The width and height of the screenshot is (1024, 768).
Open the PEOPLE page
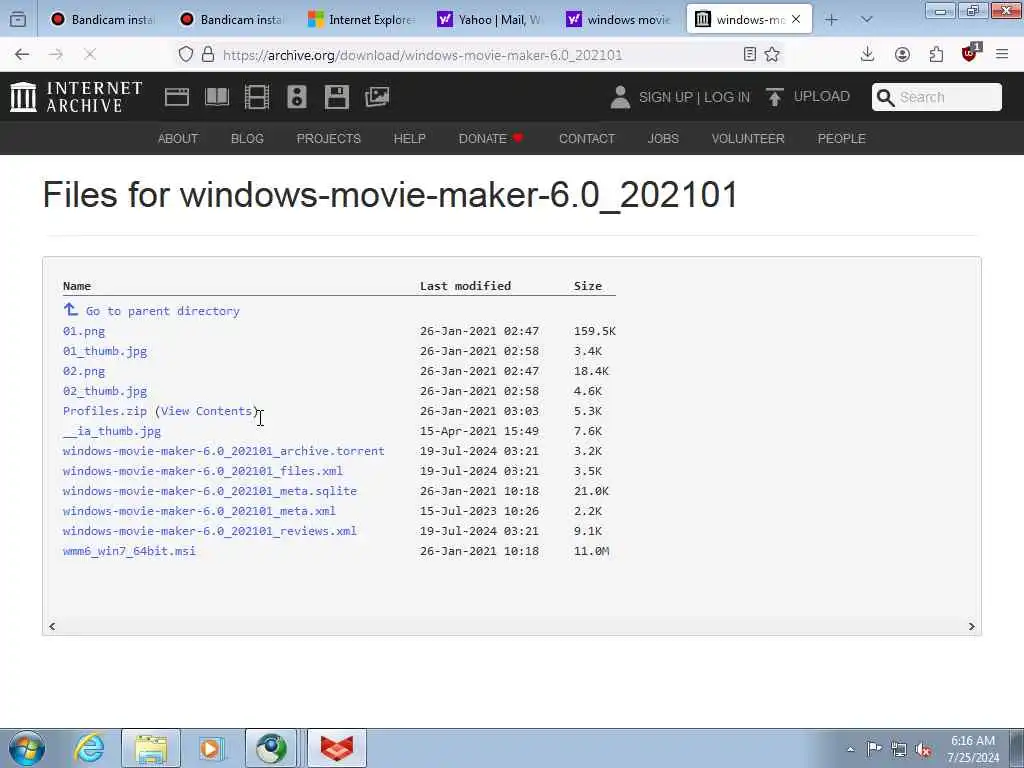click(841, 138)
